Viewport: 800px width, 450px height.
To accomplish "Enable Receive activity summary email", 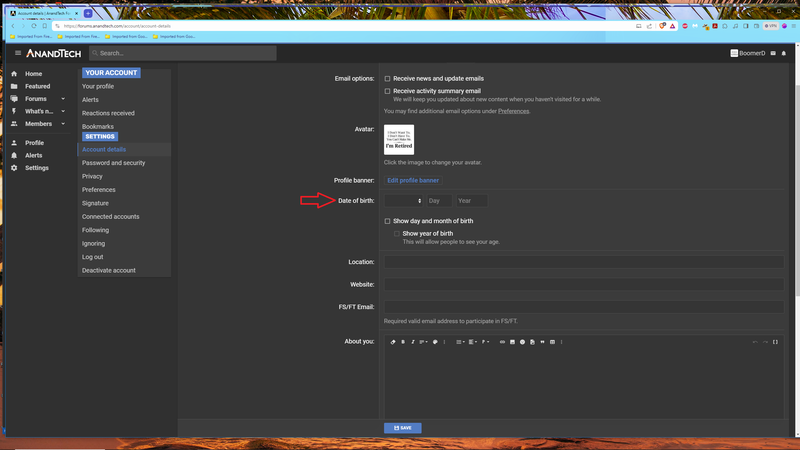I will coord(387,91).
